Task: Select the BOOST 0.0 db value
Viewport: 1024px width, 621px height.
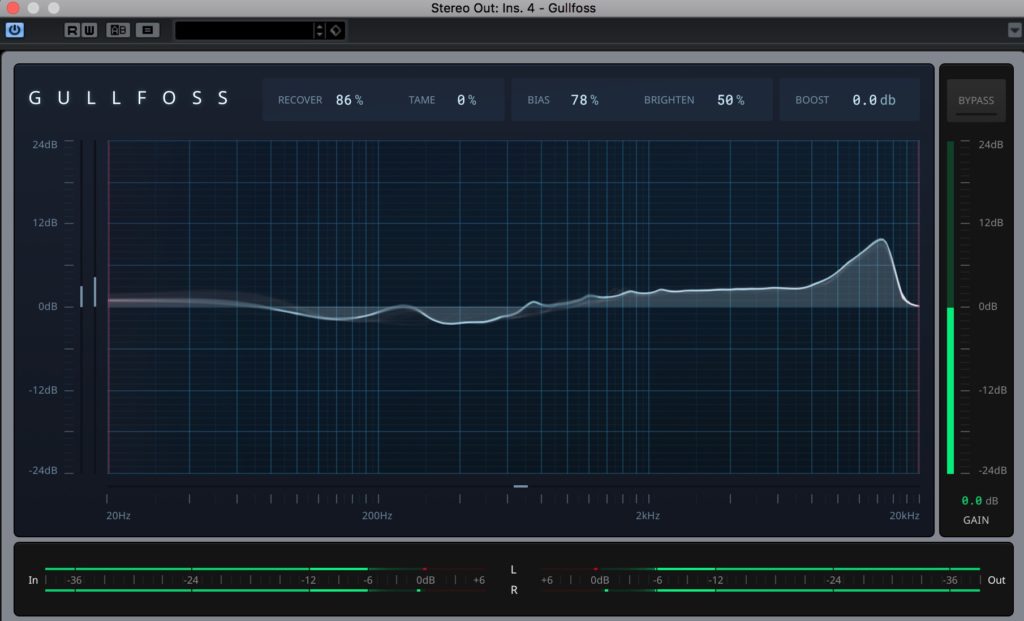Action: (x=874, y=100)
